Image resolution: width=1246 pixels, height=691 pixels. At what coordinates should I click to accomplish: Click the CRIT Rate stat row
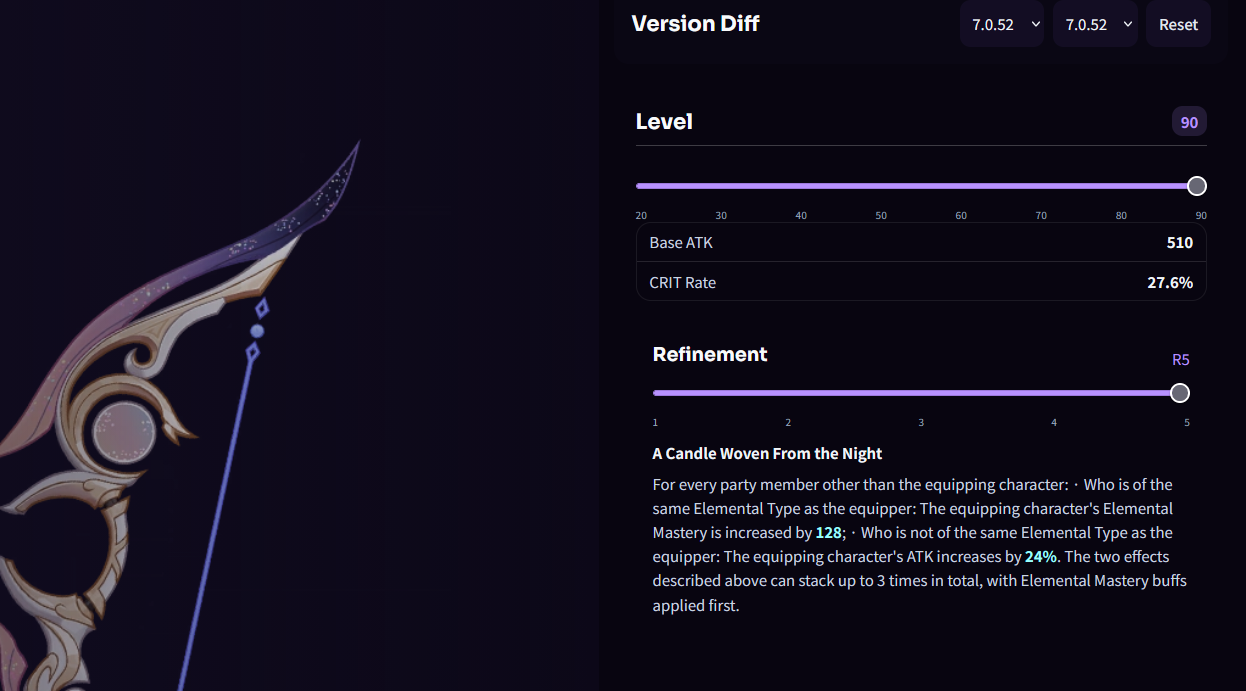921,282
